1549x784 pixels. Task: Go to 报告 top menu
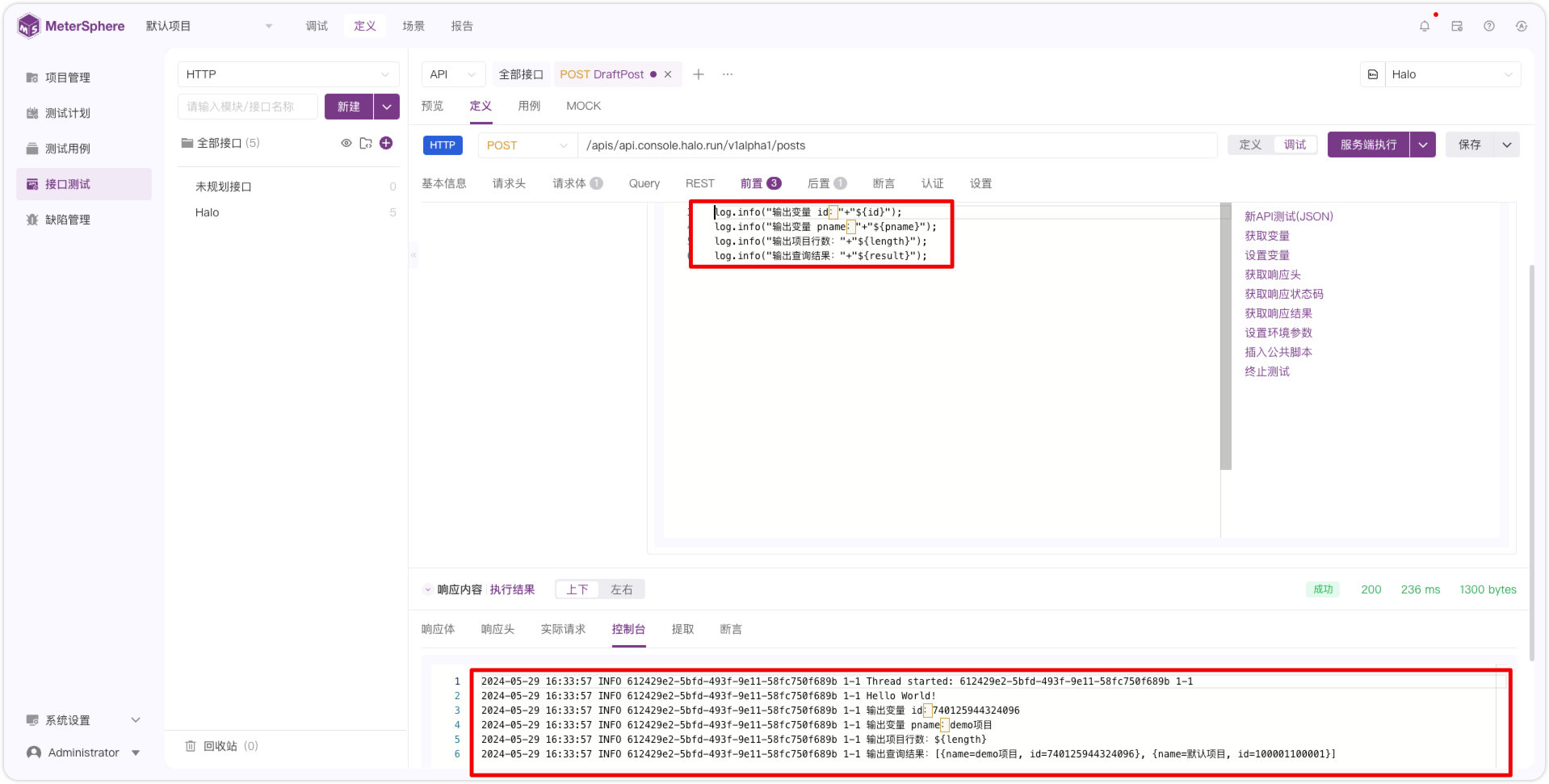tap(462, 26)
